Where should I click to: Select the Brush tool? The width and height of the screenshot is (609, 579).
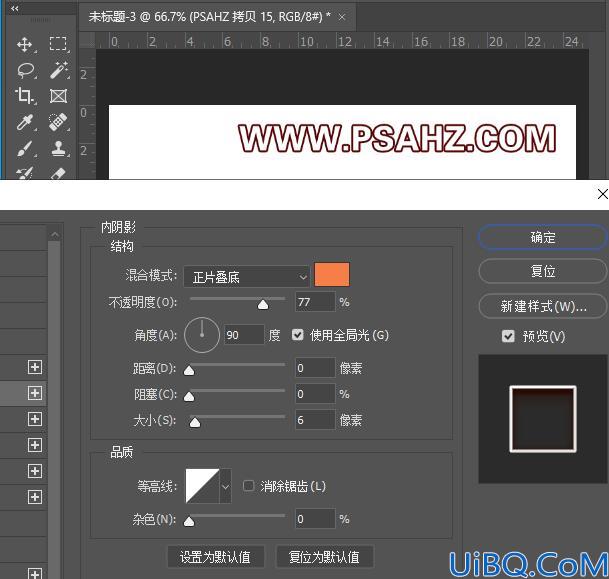[24, 149]
